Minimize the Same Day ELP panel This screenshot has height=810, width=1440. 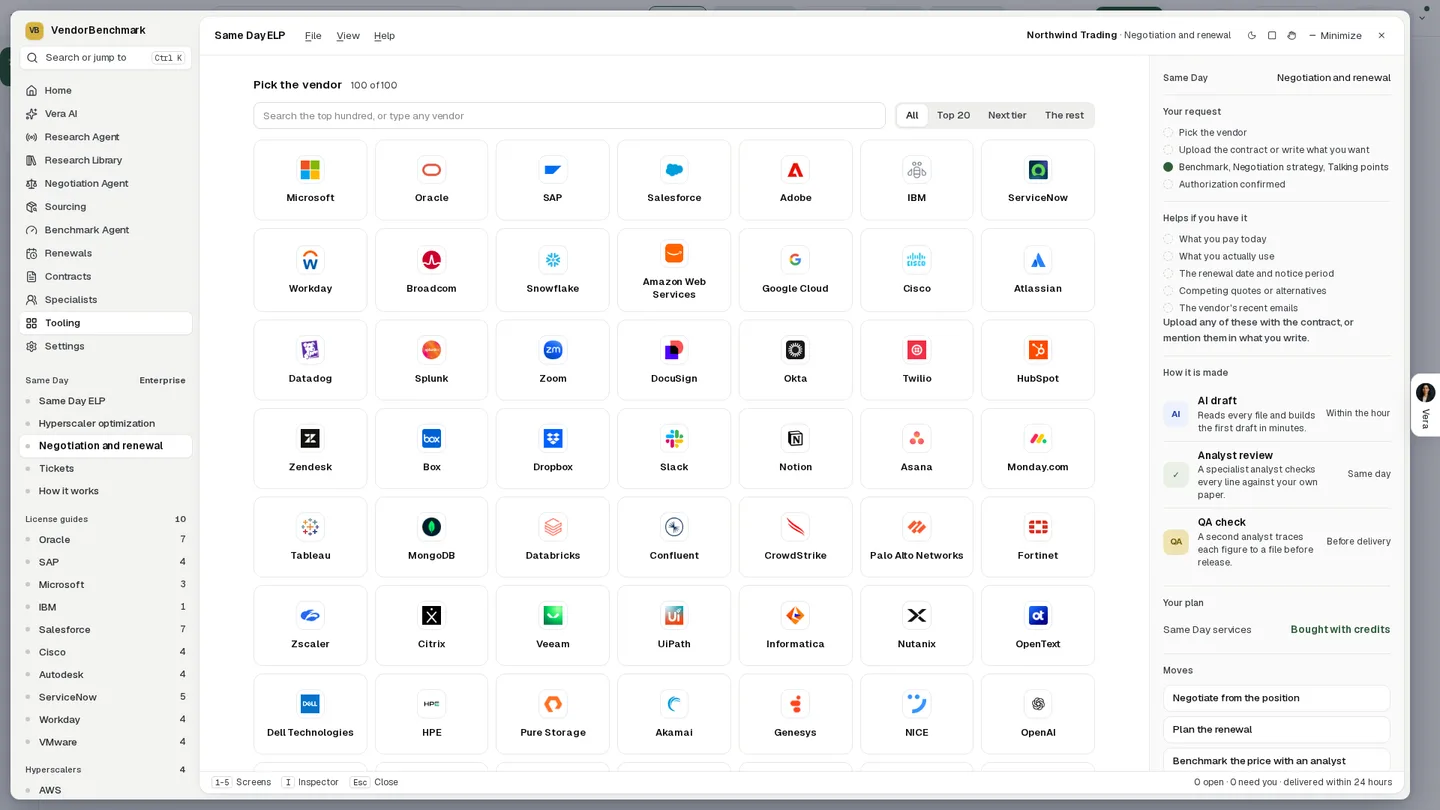click(1335, 36)
